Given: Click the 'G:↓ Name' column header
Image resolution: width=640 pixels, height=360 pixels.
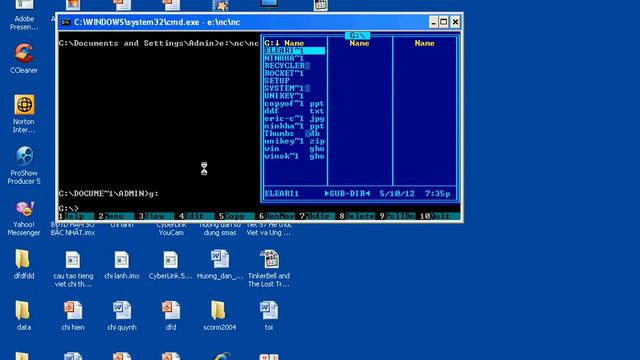Looking at the screenshot, I should (x=284, y=43).
